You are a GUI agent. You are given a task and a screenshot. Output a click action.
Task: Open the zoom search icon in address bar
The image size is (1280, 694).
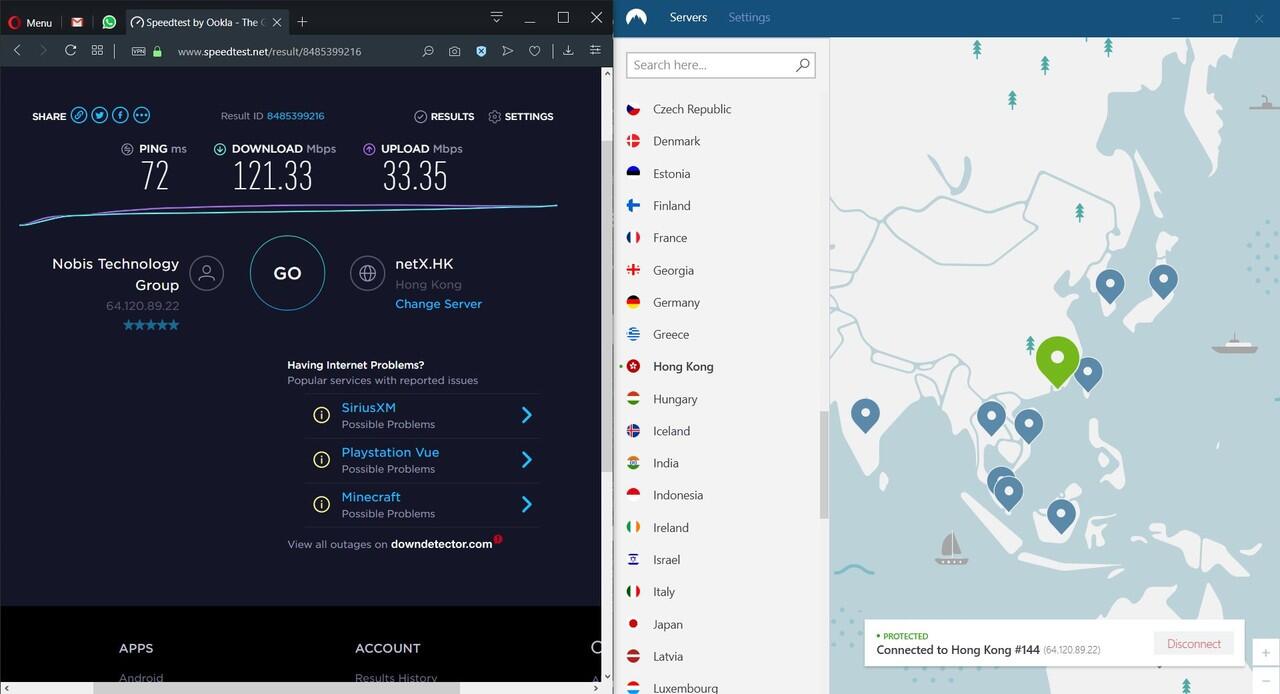[428, 51]
